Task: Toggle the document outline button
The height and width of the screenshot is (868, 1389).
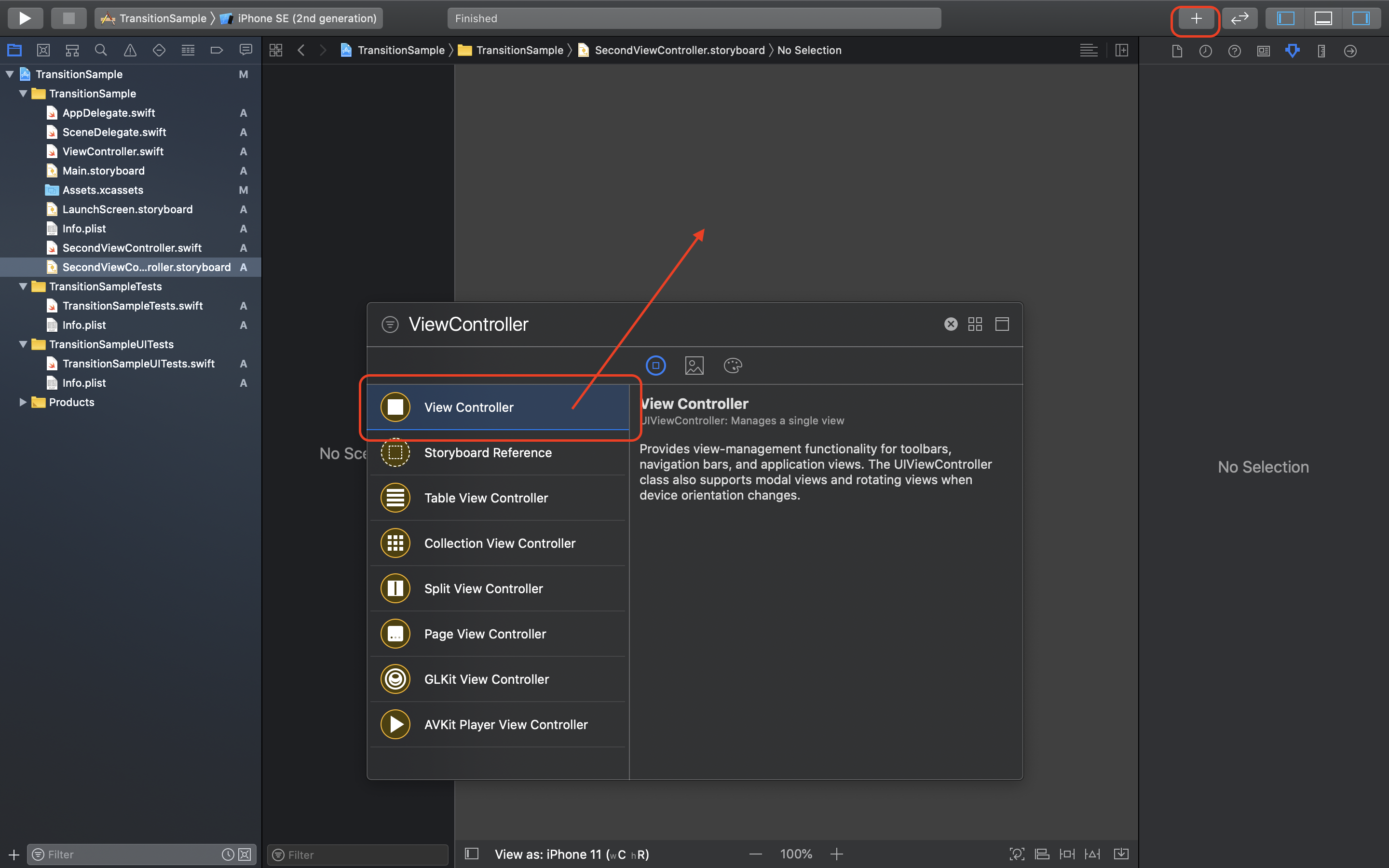Action: pyautogui.click(x=471, y=854)
